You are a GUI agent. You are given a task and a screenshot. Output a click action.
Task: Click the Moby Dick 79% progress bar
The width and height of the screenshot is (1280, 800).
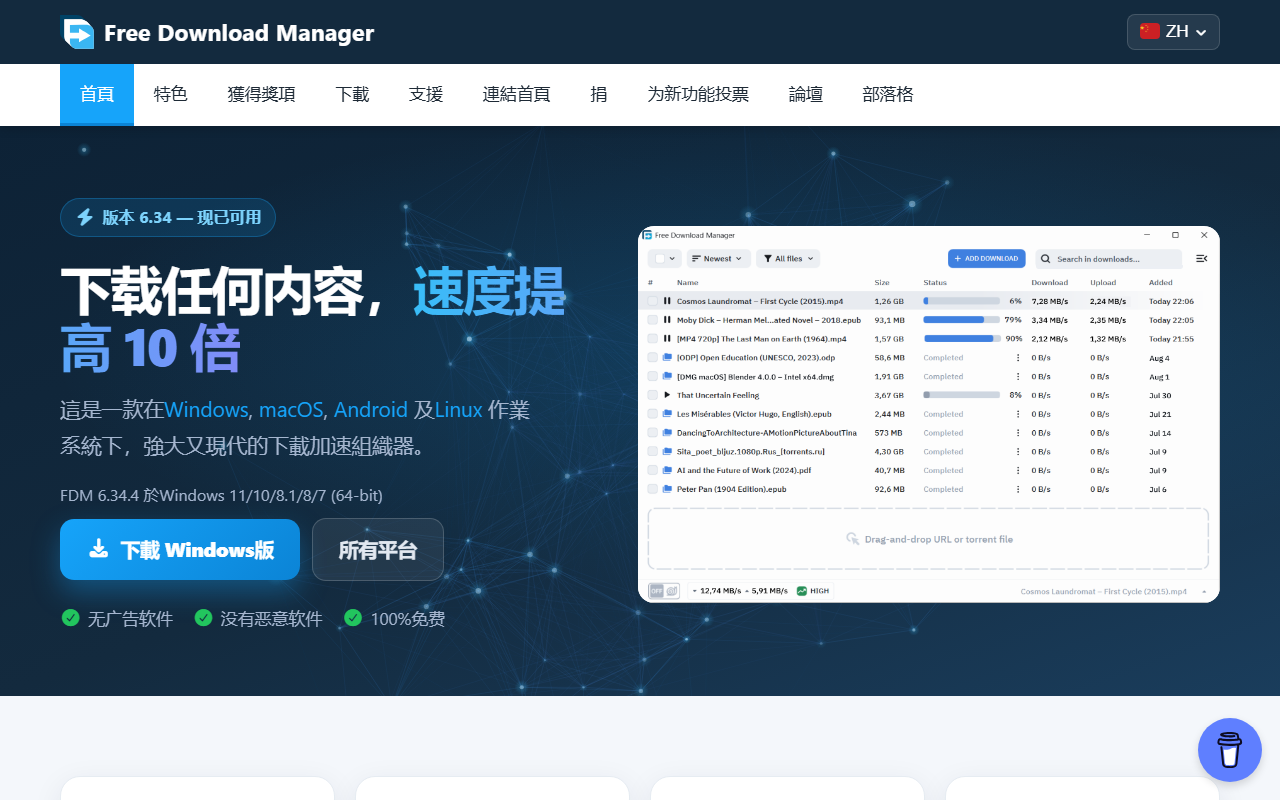[x=961, y=320]
